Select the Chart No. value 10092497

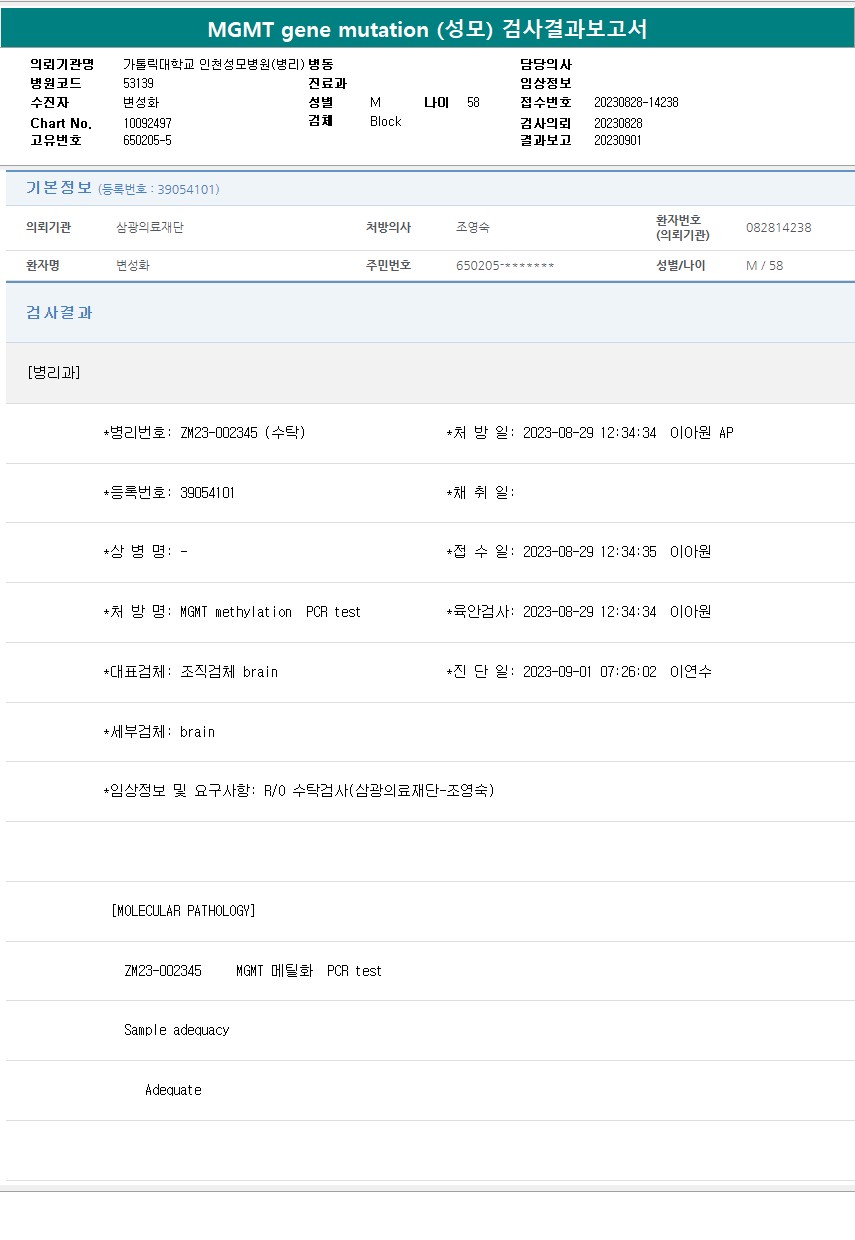pyautogui.click(x=149, y=122)
